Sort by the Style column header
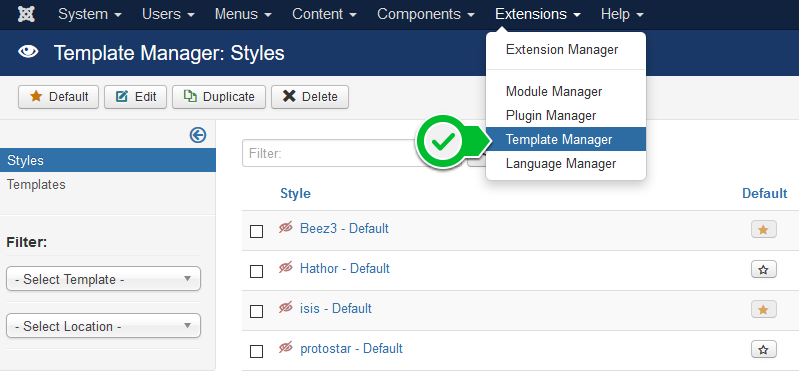799x379 pixels. pos(296,194)
